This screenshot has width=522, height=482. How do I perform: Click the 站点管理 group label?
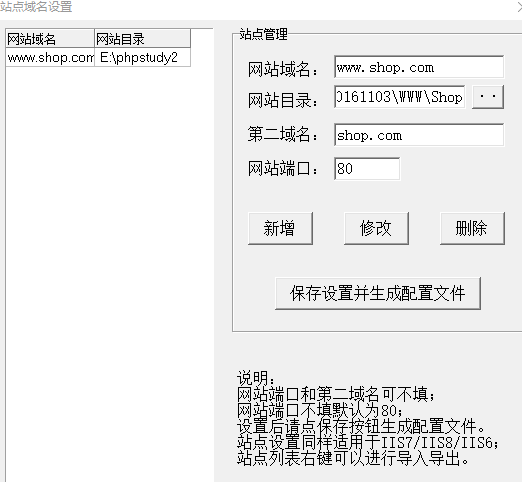pyautogui.click(x=263, y=34)
